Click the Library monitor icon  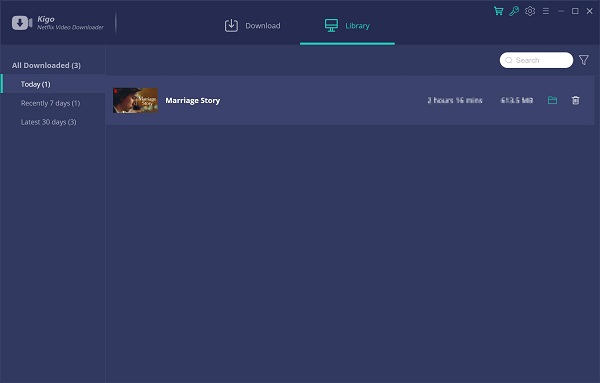331,26
